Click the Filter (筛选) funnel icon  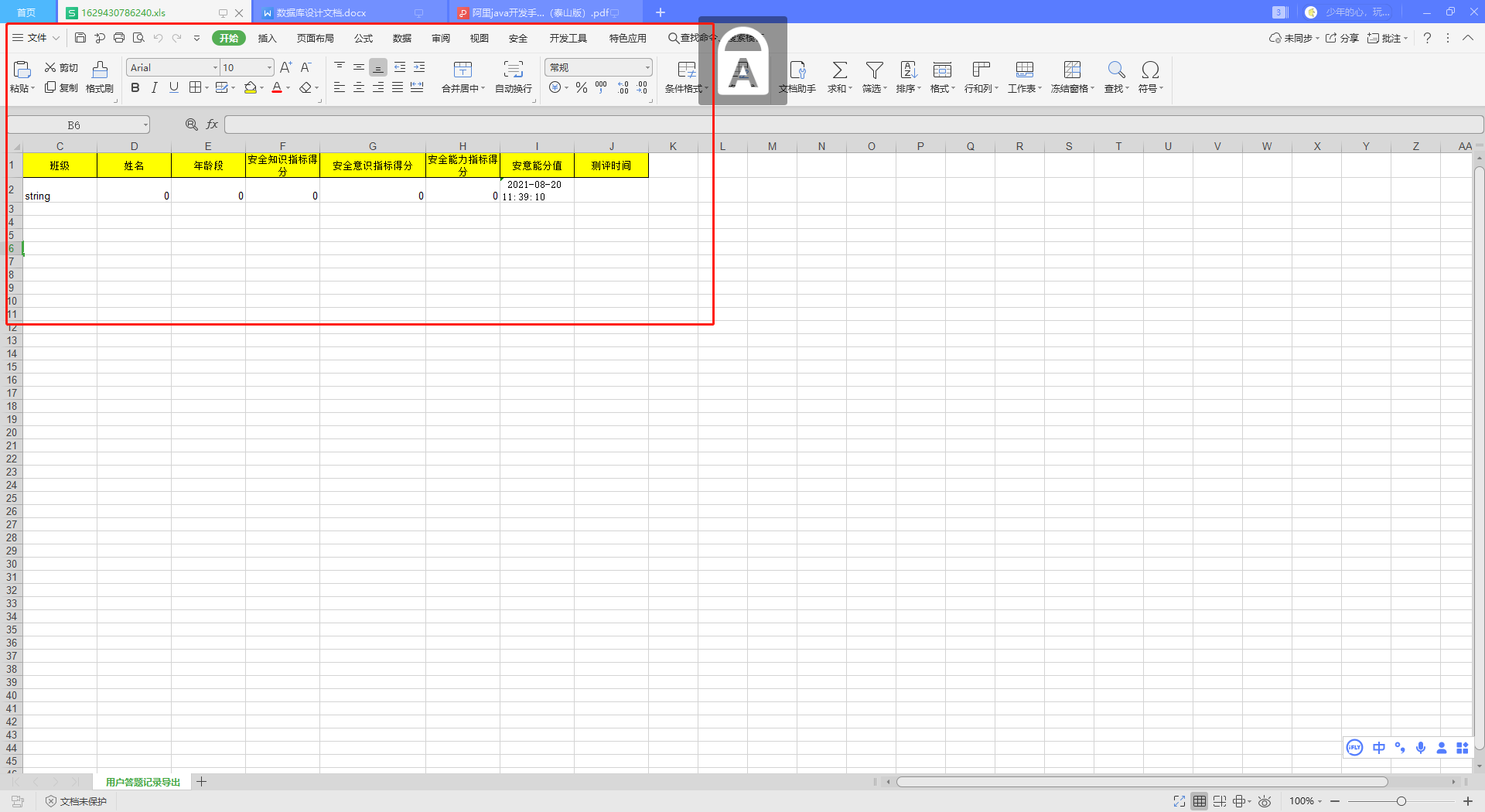874,70
